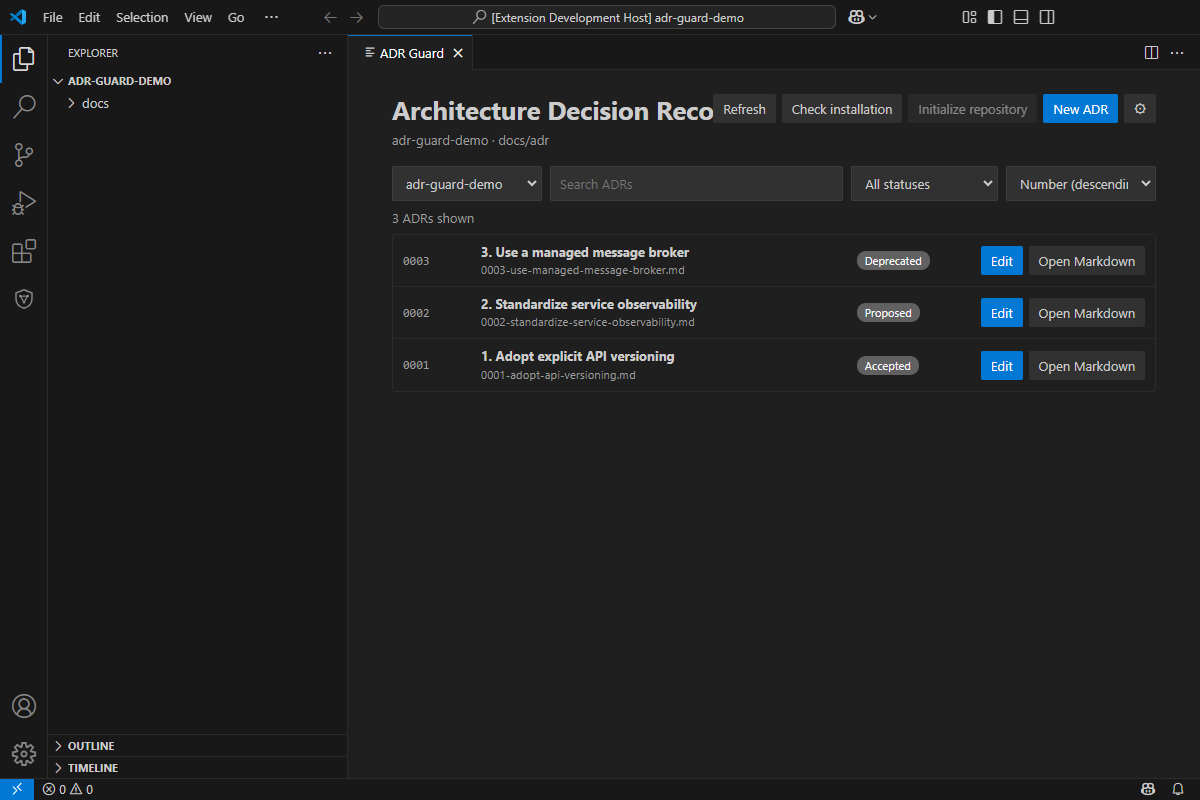Click title '3. Use a managed message broker'
Screen dimensions: 1200x800
585,252
